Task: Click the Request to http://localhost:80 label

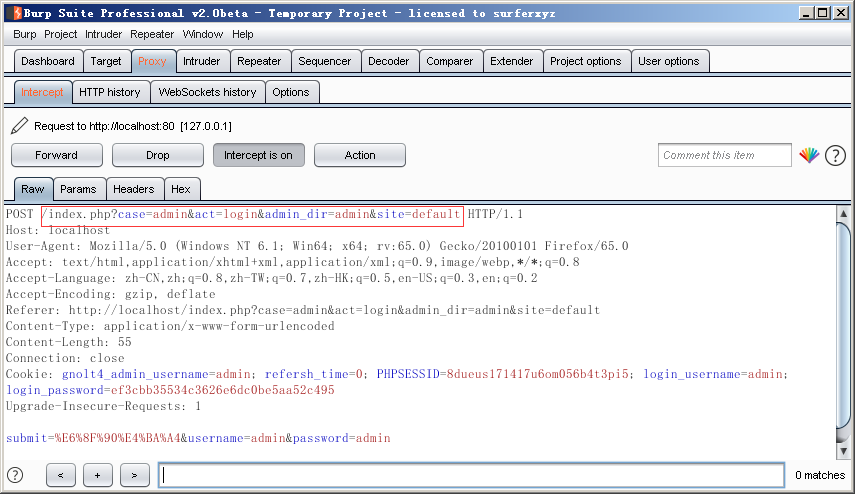Action: [x=133, y=126]
